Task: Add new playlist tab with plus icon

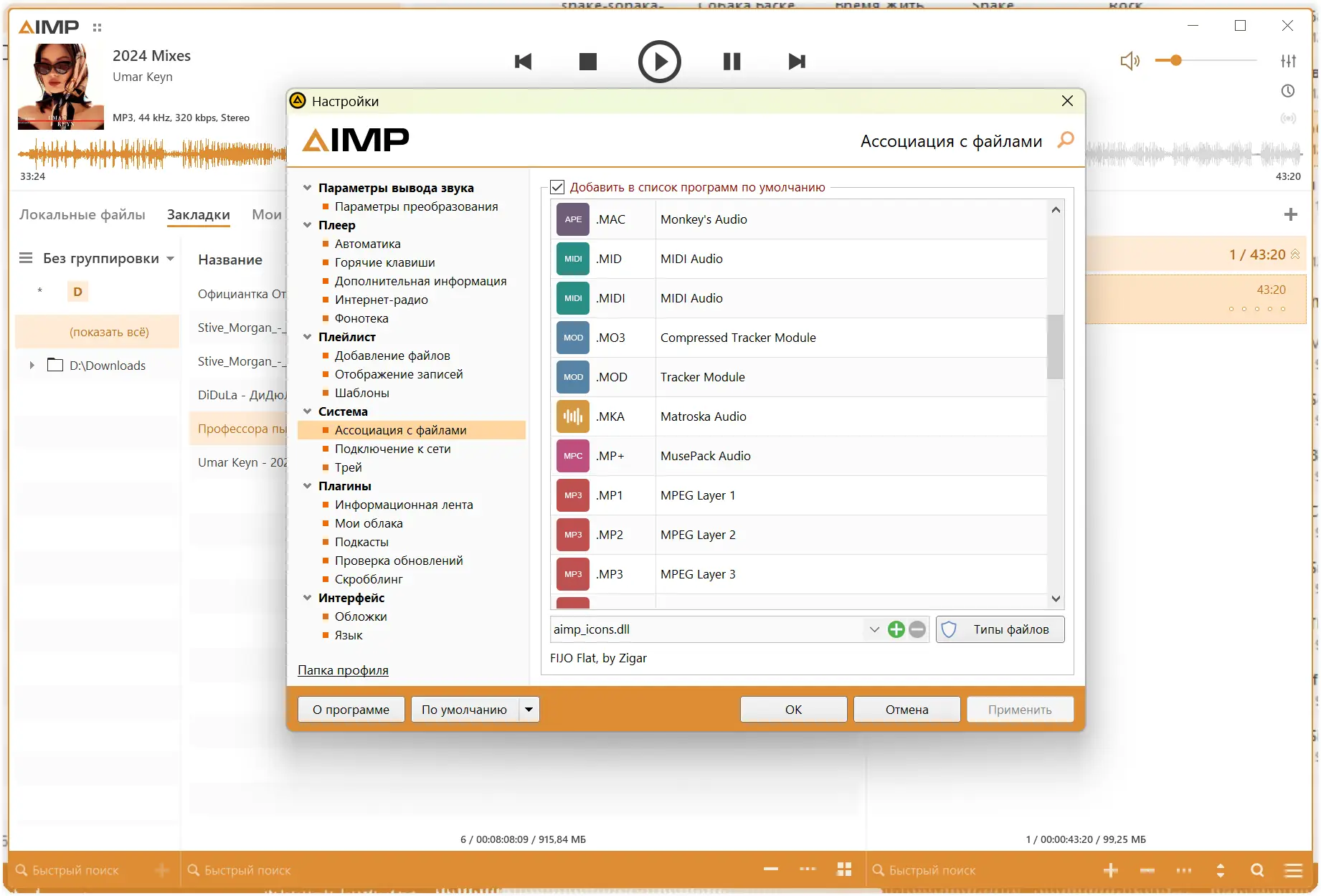Action: click(1291, 214)
